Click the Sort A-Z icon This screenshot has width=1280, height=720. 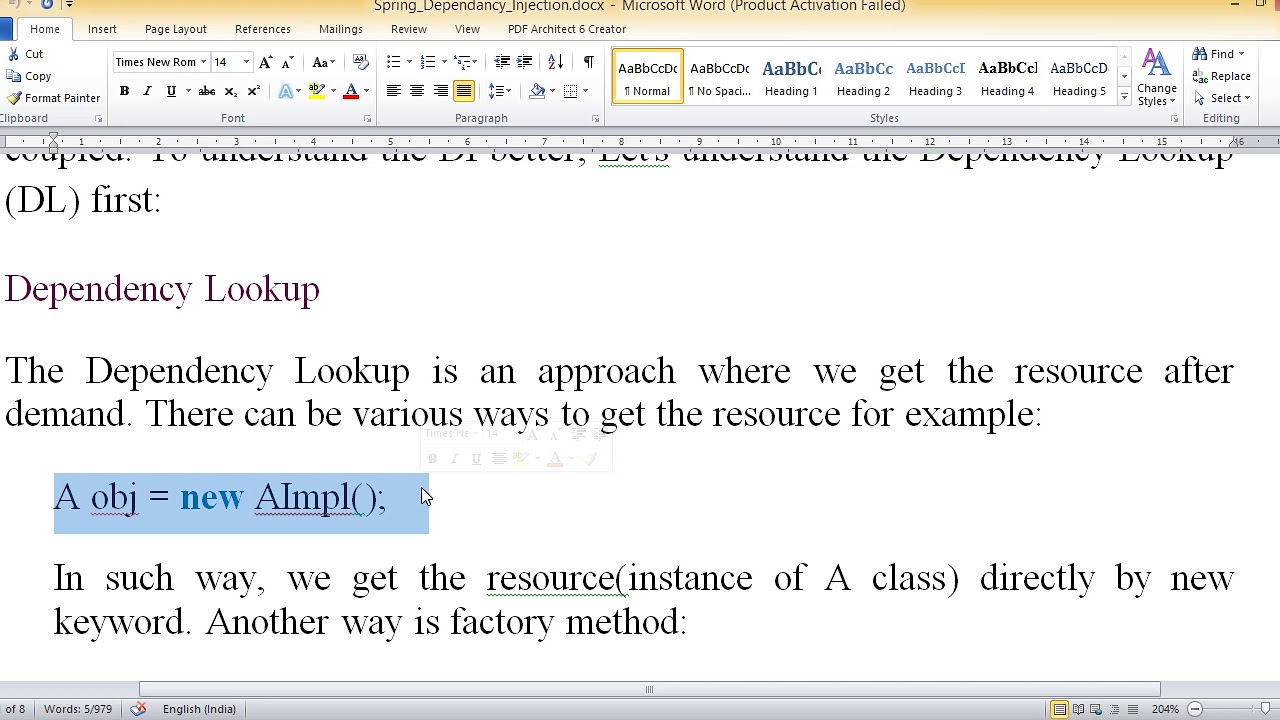pyautogui.click(x=556, y=62)
